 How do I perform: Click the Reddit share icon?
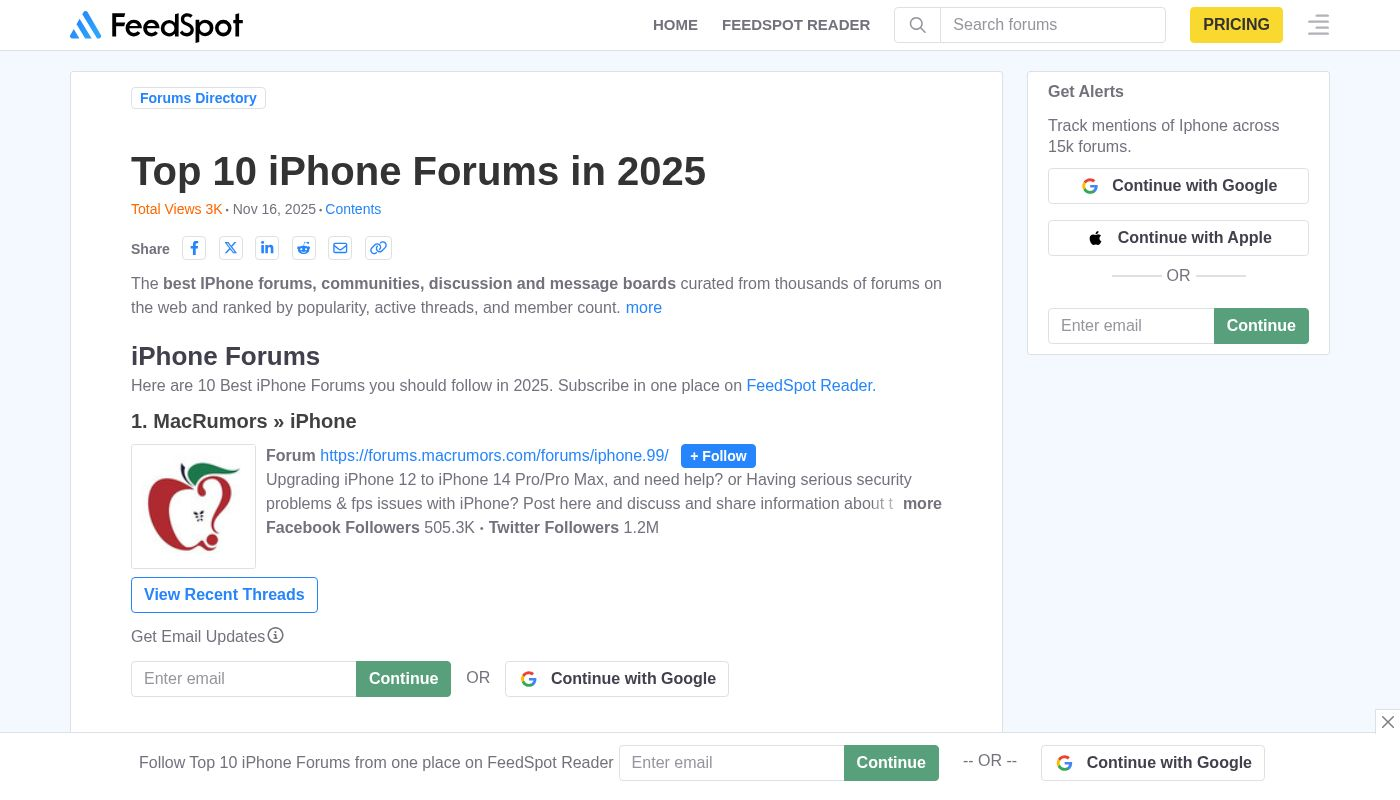click(304, 248)
